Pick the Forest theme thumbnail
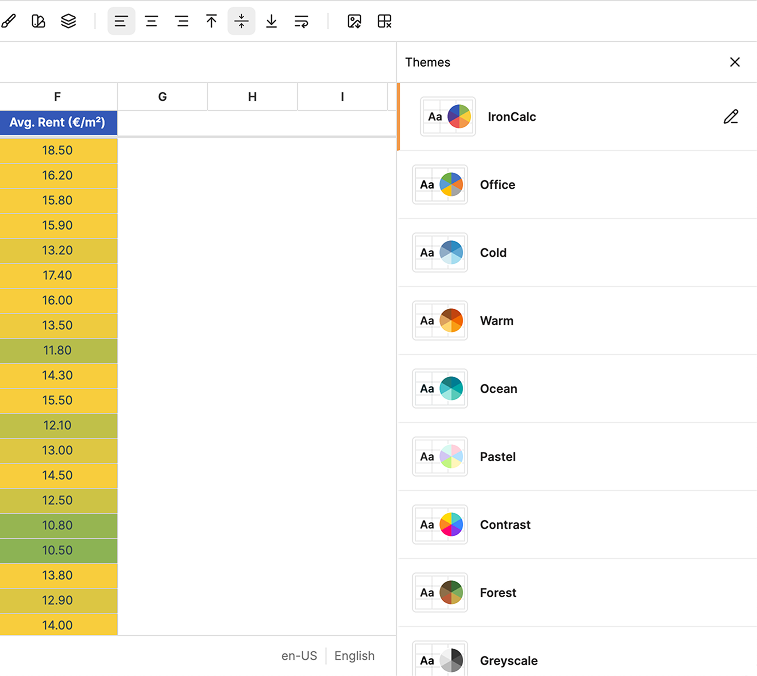This screenshot has width=757, height=676. [x=440, y=592]
